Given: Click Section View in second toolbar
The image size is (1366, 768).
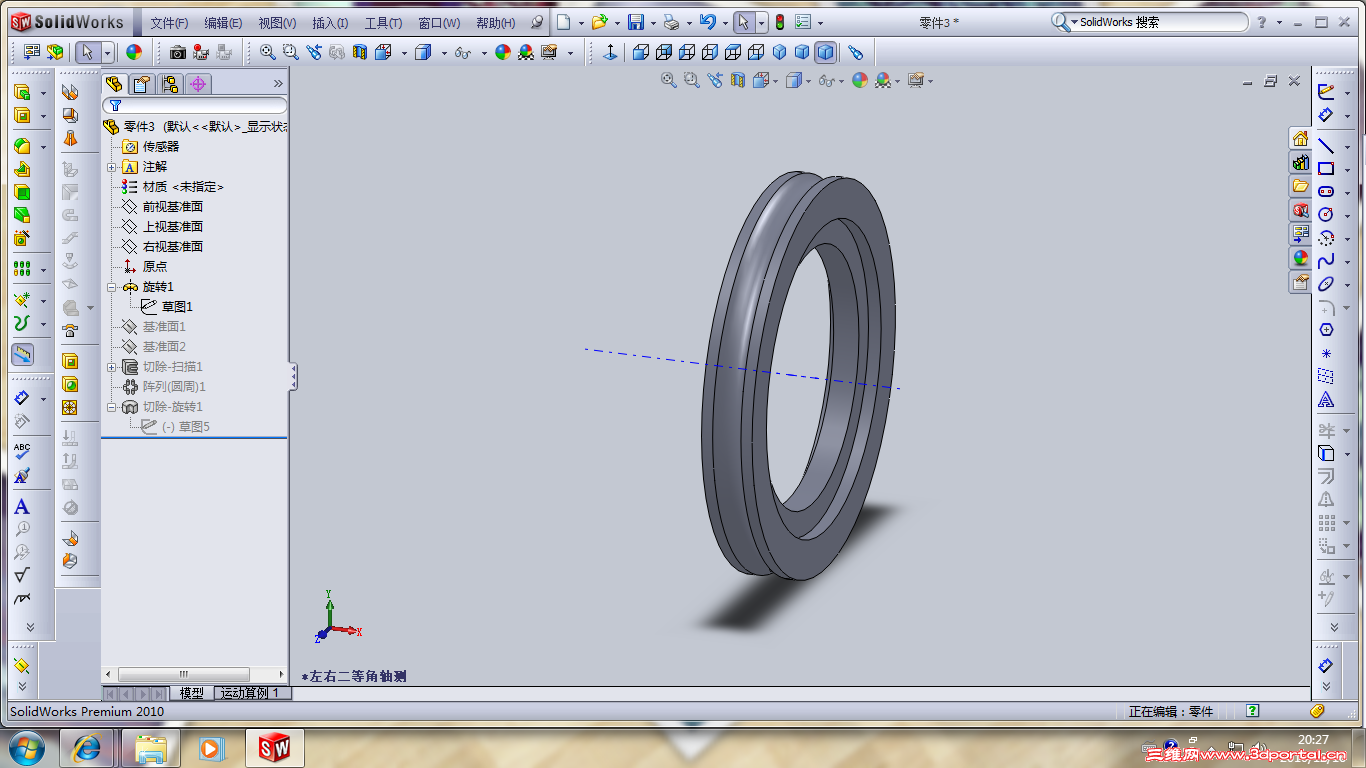Looking at the screenshot, I should click(359, 52).
